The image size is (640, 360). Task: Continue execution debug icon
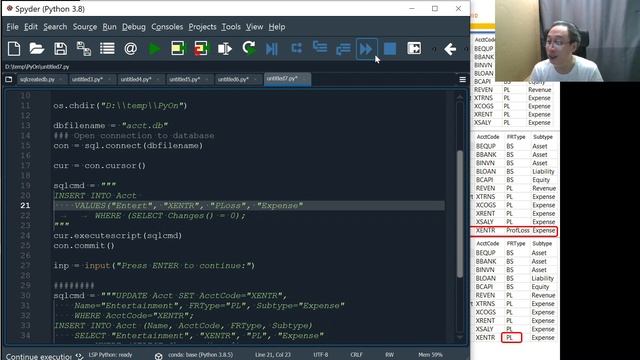(x=366, y=49)
